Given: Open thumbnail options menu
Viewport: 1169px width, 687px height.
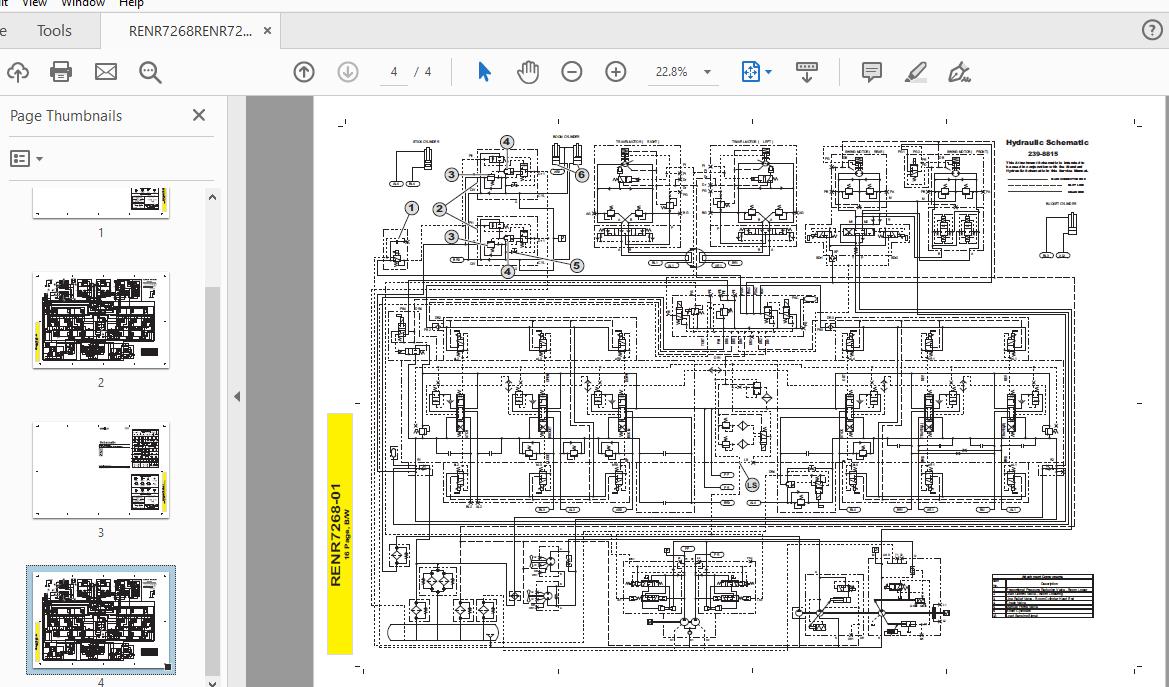Looking at the screenshot, I should [26, 158].
